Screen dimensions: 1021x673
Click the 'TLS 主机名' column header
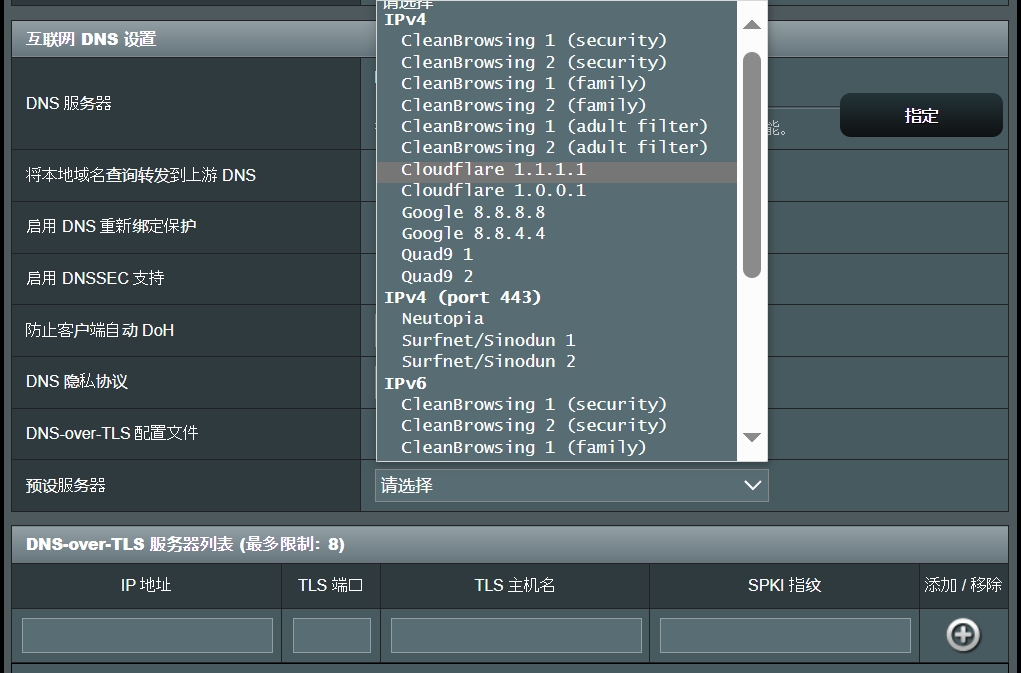pos(514,585)
